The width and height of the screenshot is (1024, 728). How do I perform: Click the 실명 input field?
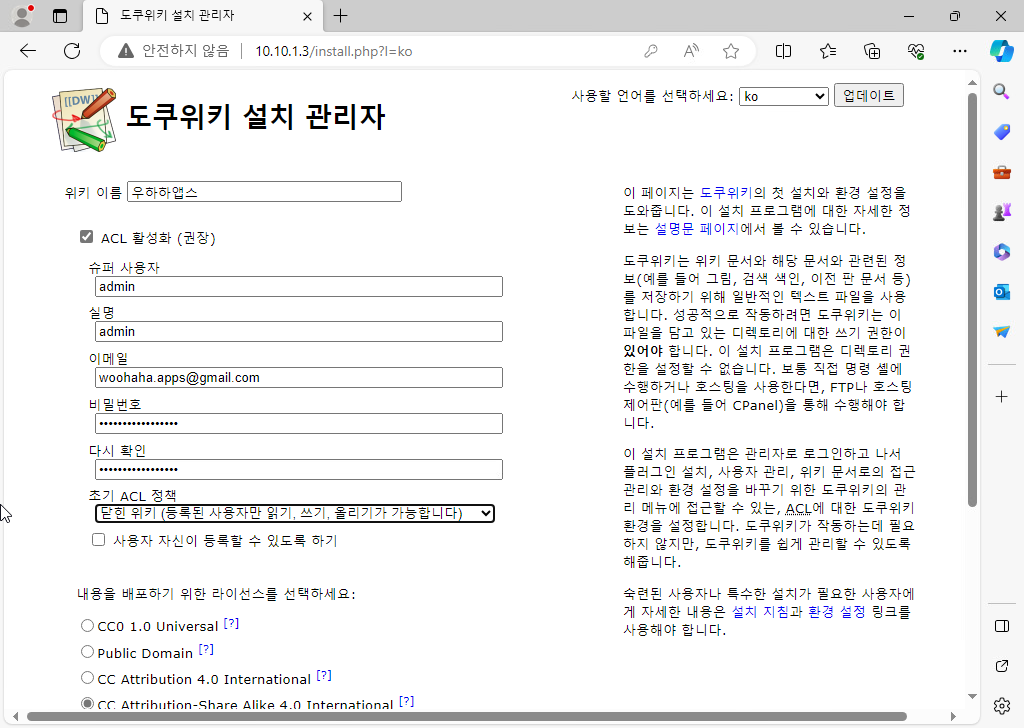point(298,332)
